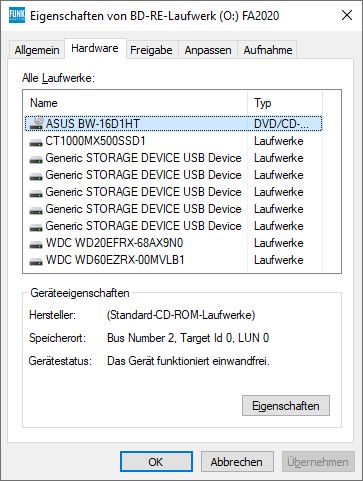Sort drives by the Typ column header
This screenshot has width=363, height=481.
click(x=285, y=103)
